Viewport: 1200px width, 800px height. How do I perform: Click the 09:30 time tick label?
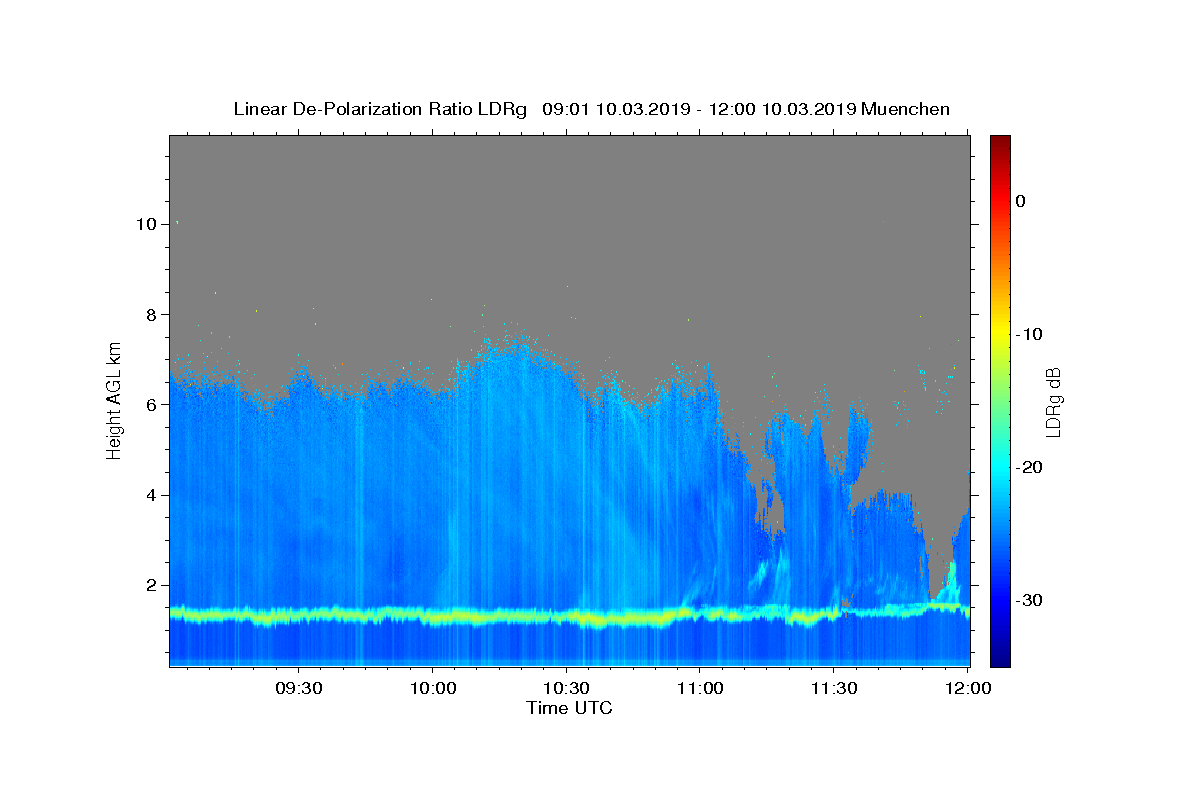point(298,688)
